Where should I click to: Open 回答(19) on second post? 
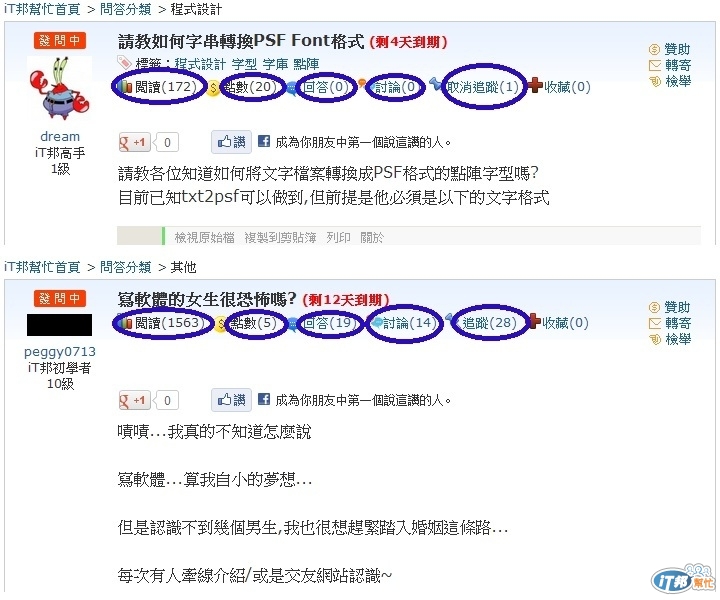[330, 323]
